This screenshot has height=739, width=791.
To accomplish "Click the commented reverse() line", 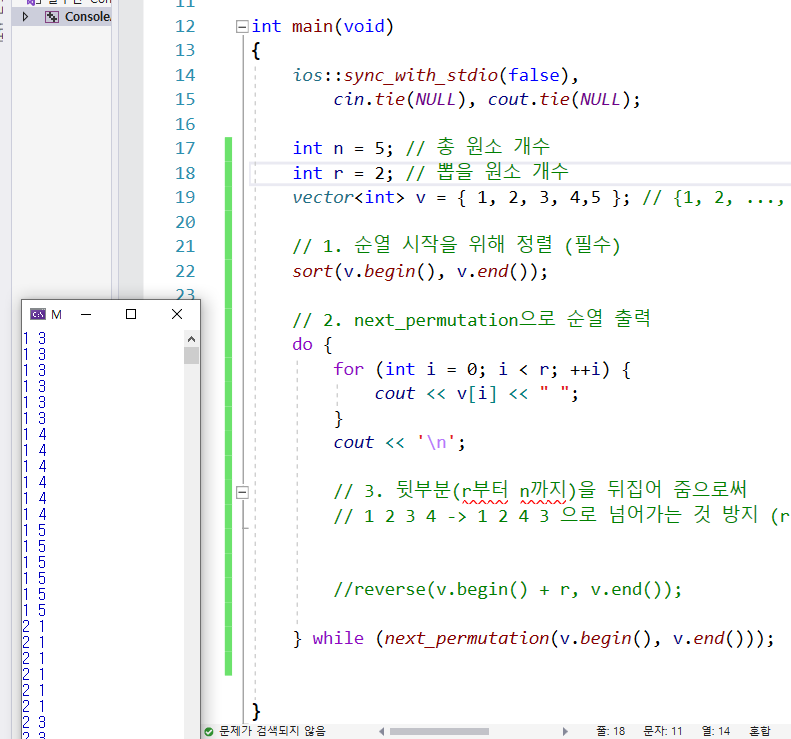I will click(x=507, y=589).
